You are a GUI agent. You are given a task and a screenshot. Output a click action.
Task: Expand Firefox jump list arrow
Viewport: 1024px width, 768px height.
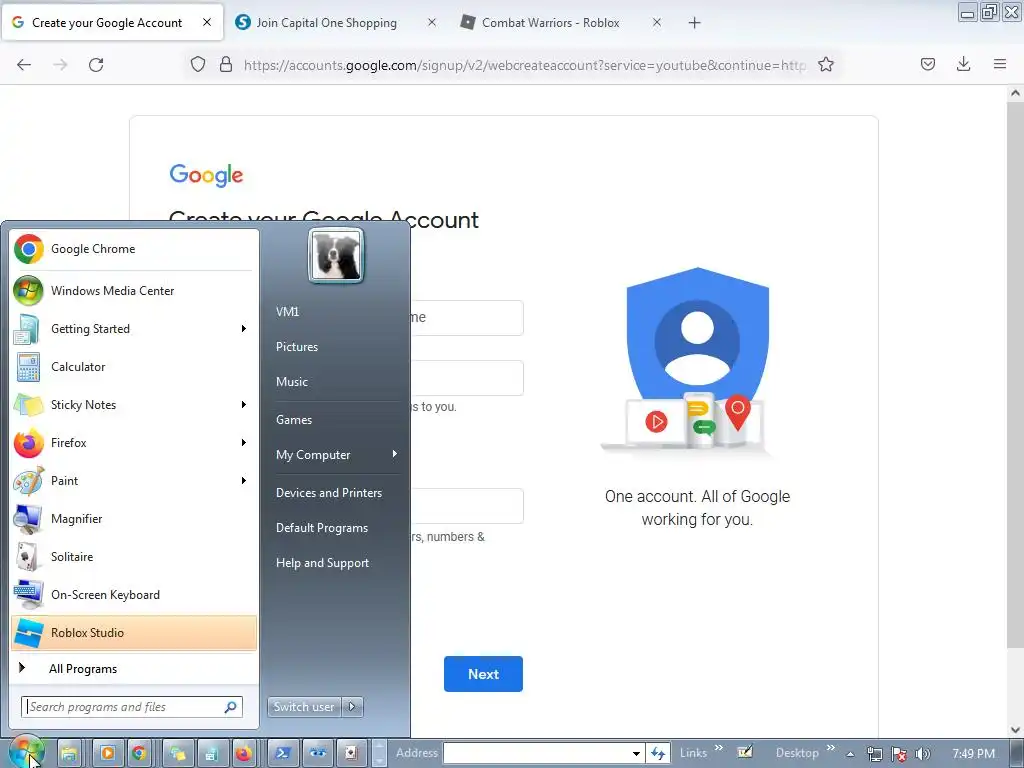pyautogui.click(x=244, y=442)
